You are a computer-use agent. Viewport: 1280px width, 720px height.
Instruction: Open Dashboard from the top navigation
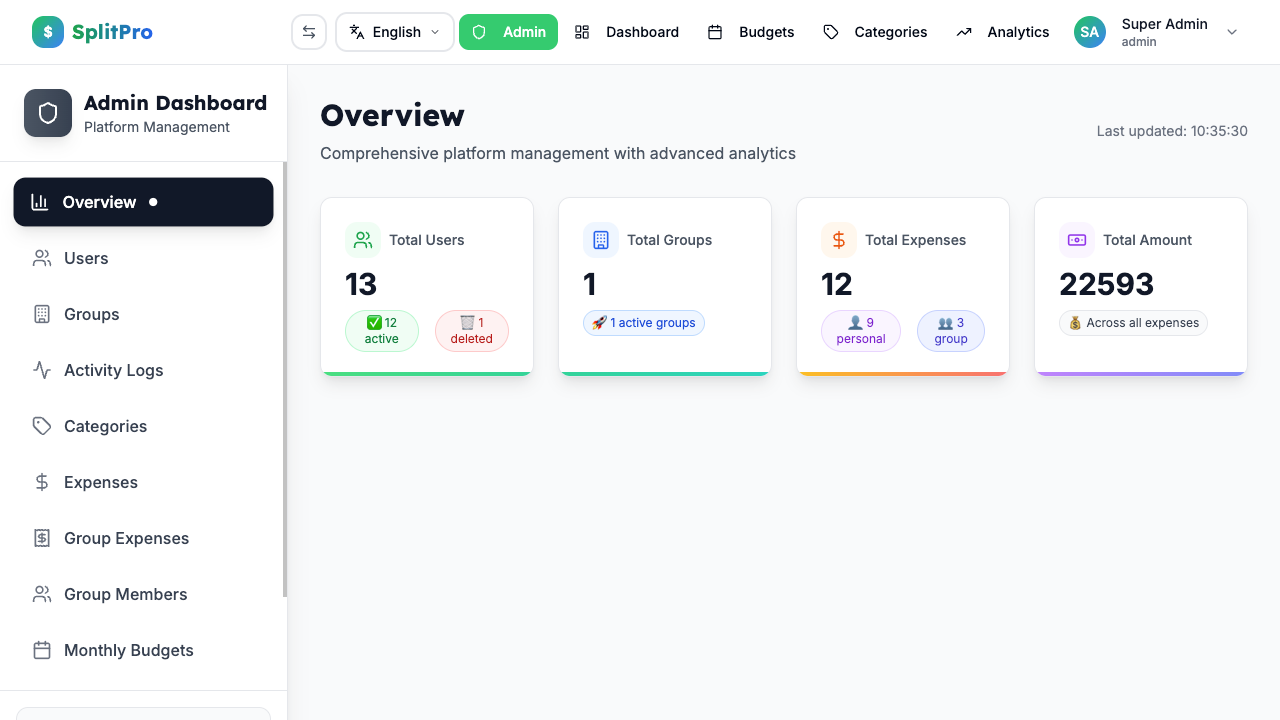[x=642, y=32]
